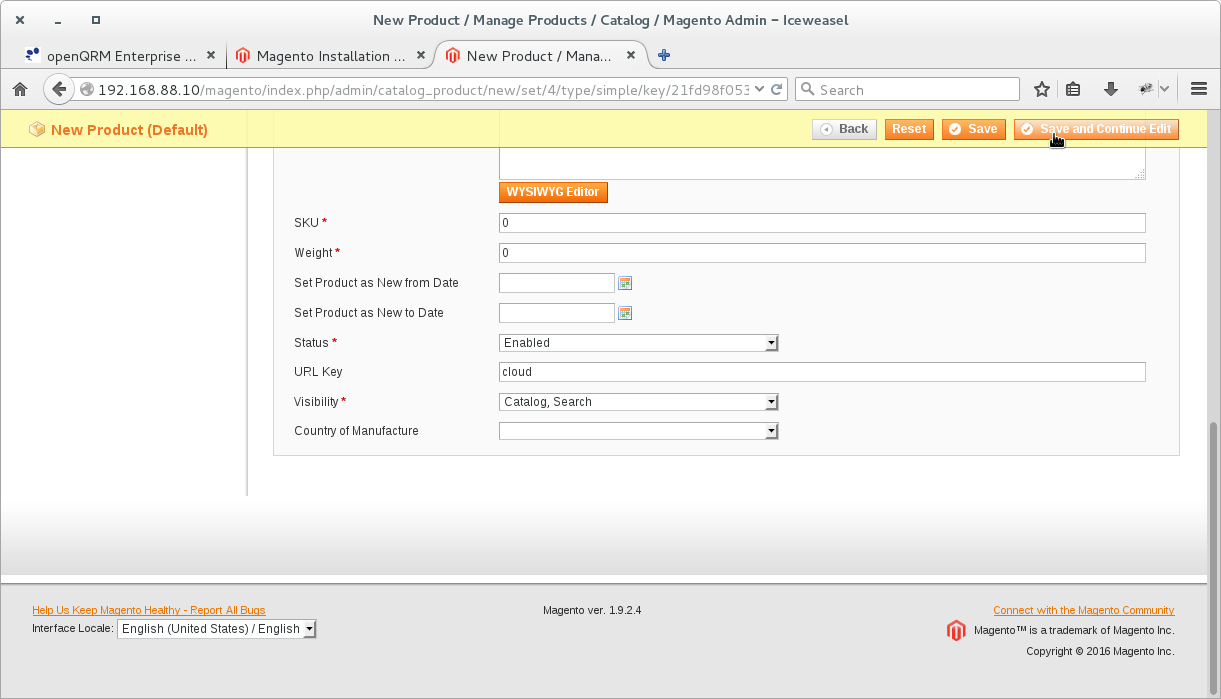Click the Status field label
Screen dimensions: 1221x699
[311, 343]
